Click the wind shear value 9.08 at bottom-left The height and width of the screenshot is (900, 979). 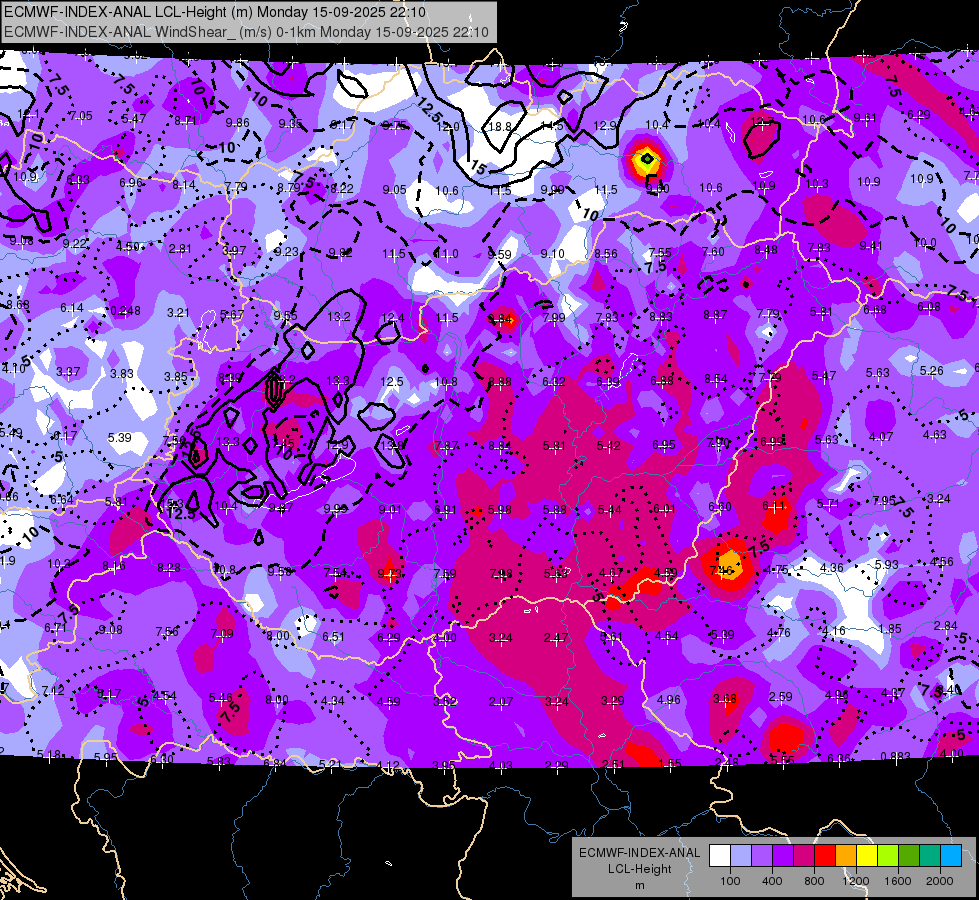coord(111,630)
